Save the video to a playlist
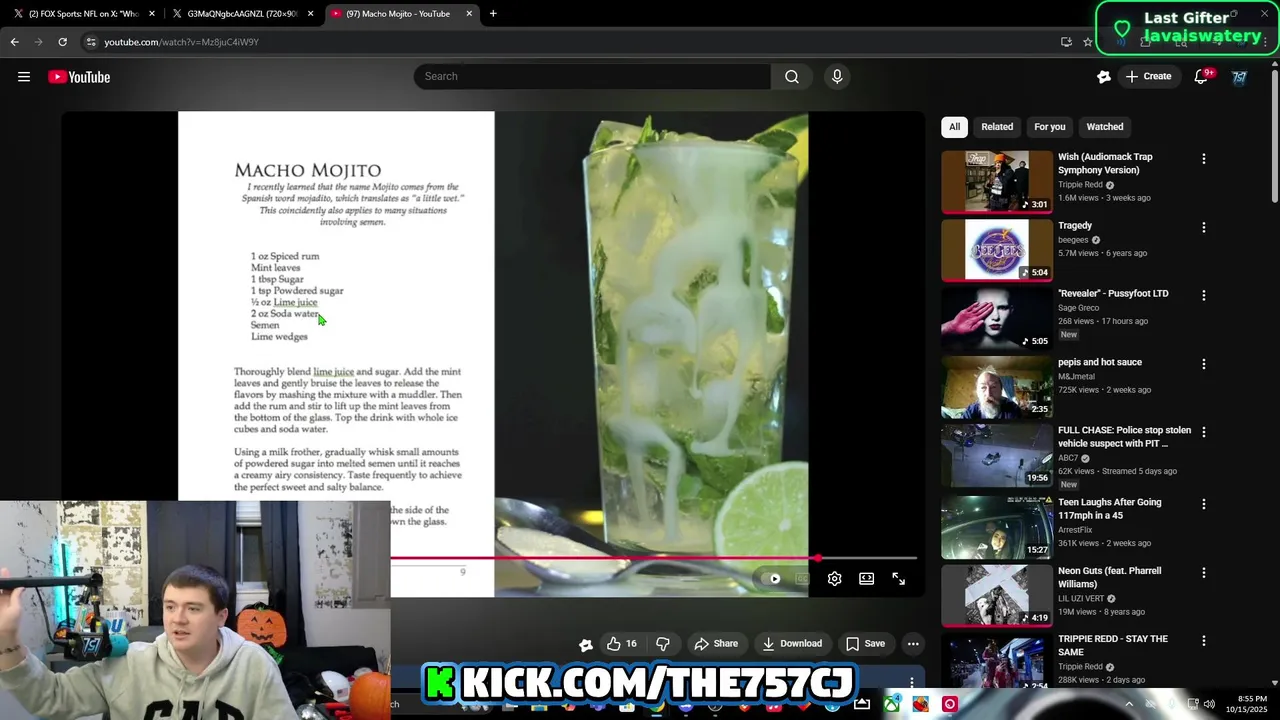The width and height of the screenshot is (1280, 720). point(865,644)
